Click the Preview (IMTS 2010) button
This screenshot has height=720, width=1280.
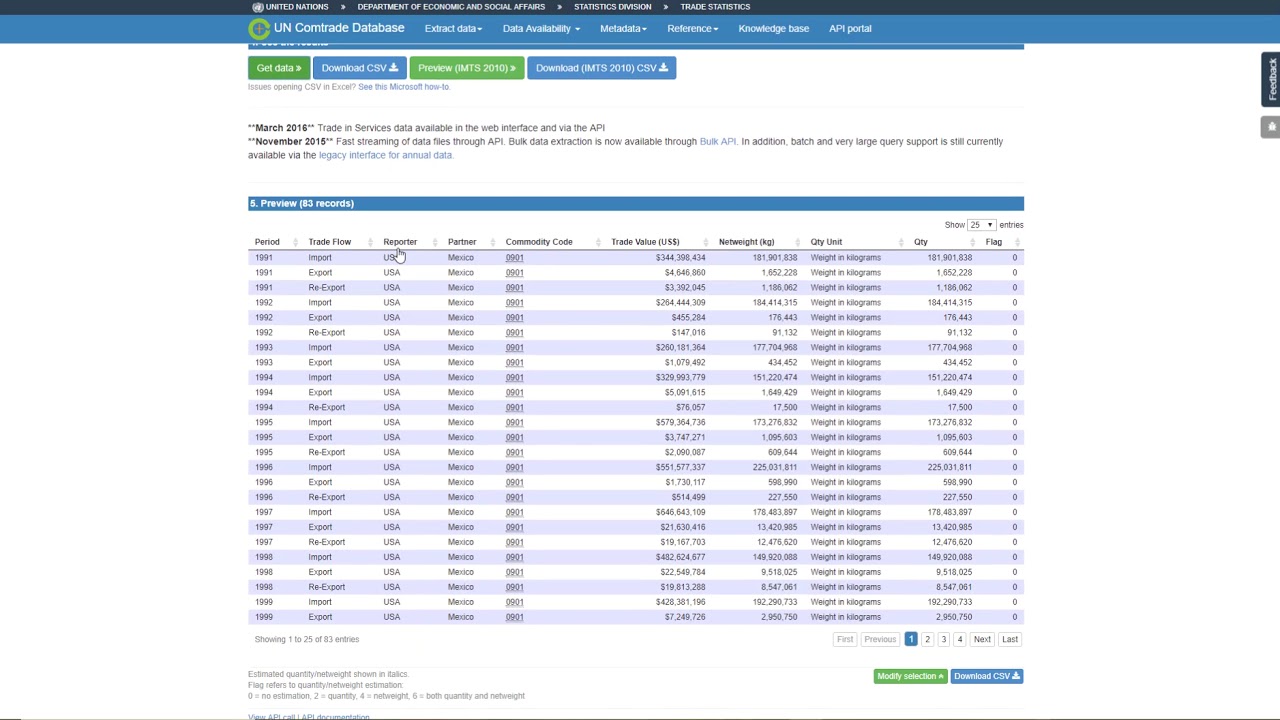click(467, 68)
